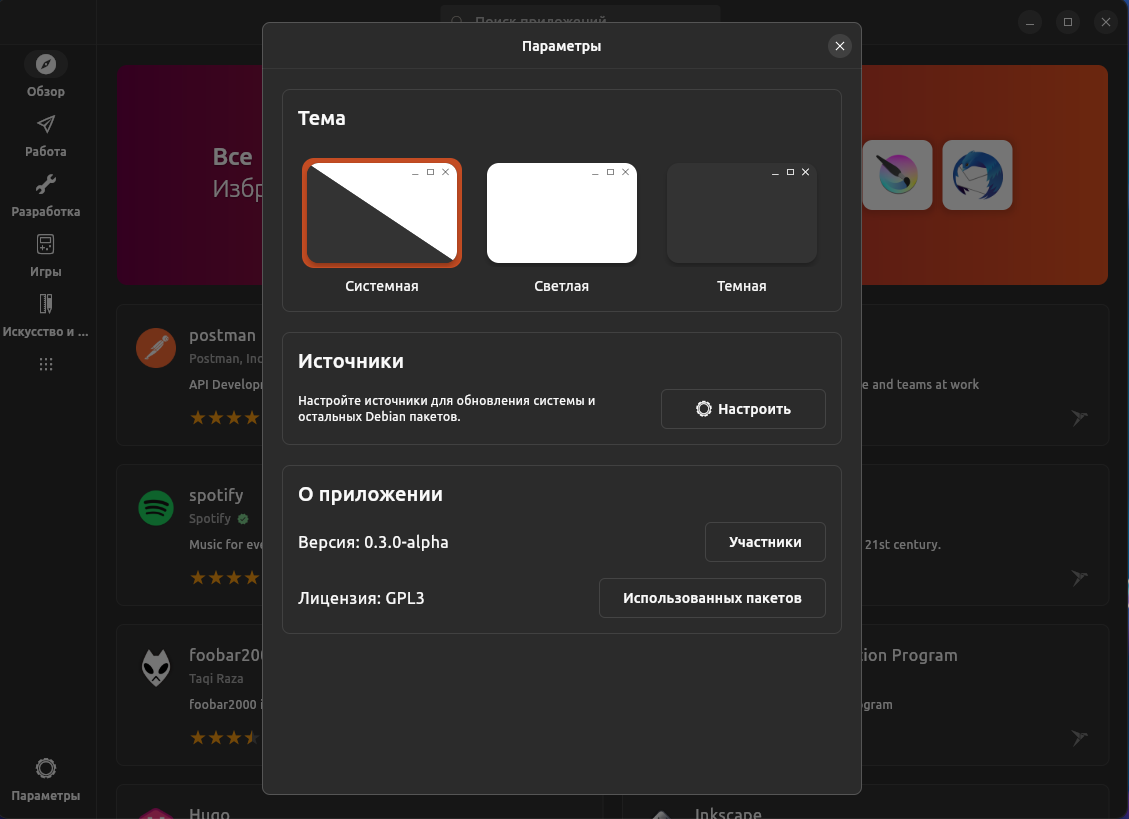Screen dimensions: 1129x819
Task: Click the foobar2000 star rating
Action: [x=226, y=738]
